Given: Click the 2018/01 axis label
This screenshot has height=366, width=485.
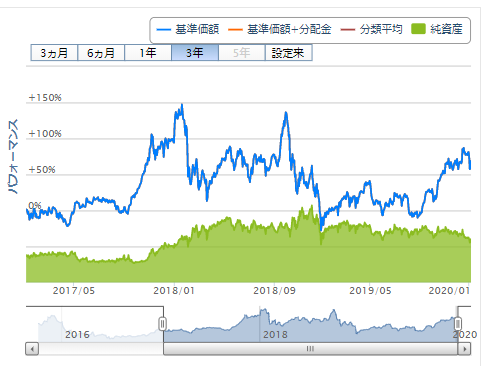Looking at the screenshot, I should (174, 291).
